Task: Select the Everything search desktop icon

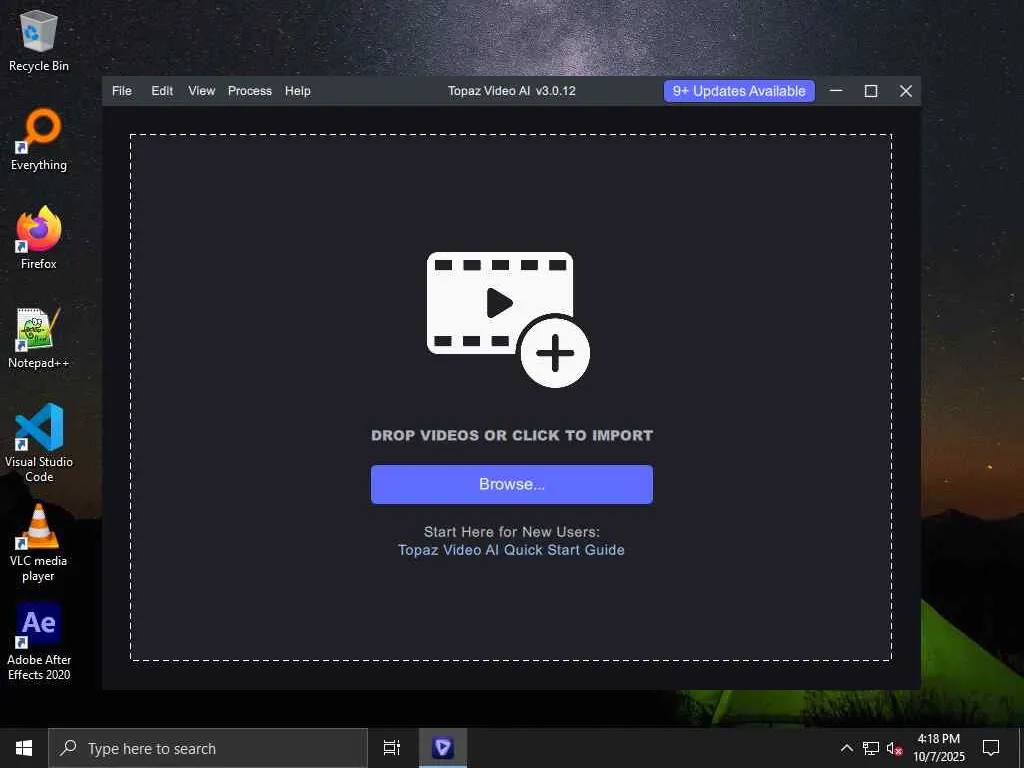Action: tap(39, 139)
